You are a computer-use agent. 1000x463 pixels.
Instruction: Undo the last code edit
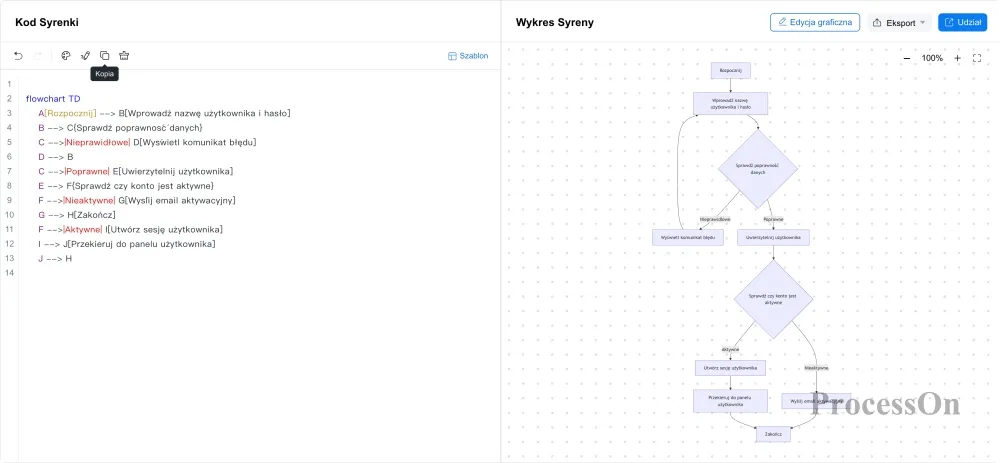tap(18, 55)
